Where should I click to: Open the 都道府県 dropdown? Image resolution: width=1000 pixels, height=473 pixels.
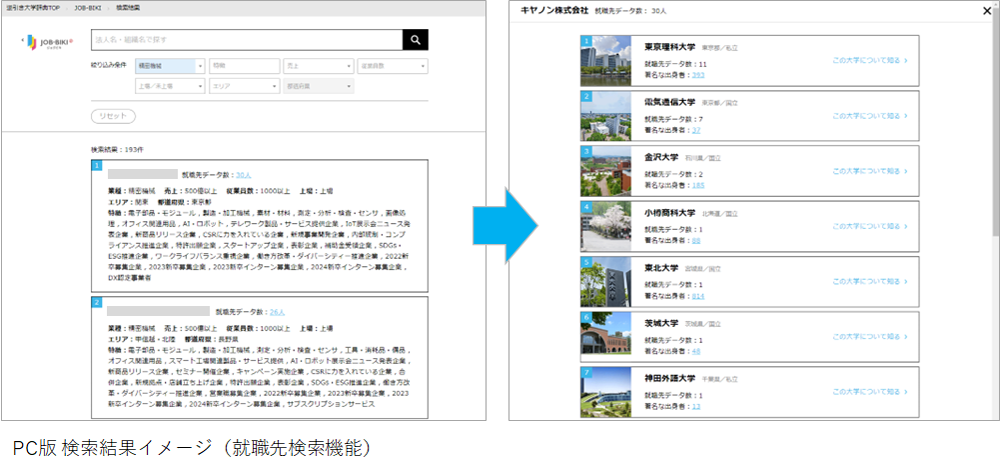pos(318,86)
